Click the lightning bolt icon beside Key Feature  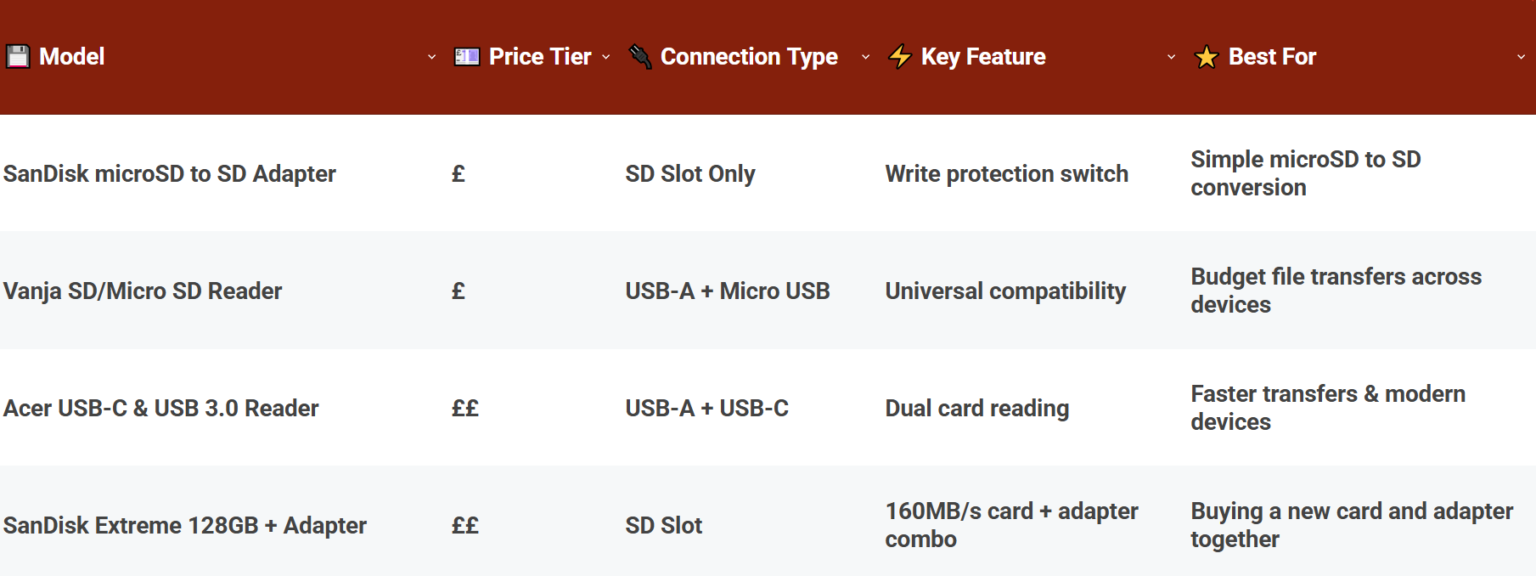(898, 56)
